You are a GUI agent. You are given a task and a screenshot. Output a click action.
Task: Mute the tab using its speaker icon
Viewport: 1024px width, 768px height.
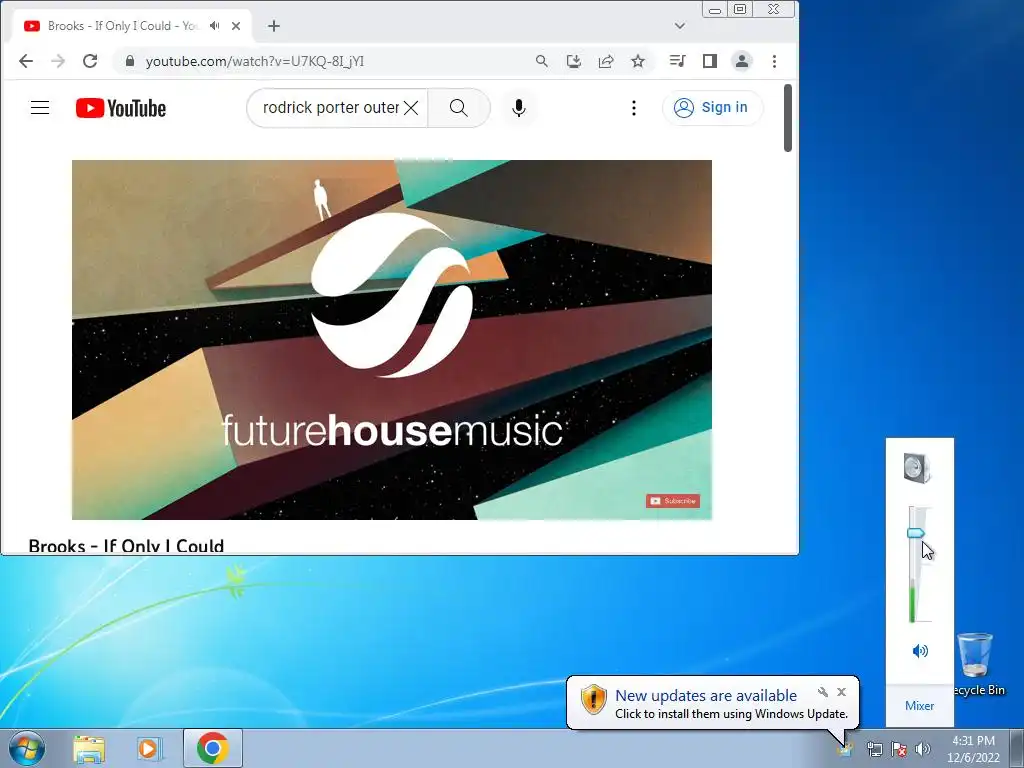[214, 26]
